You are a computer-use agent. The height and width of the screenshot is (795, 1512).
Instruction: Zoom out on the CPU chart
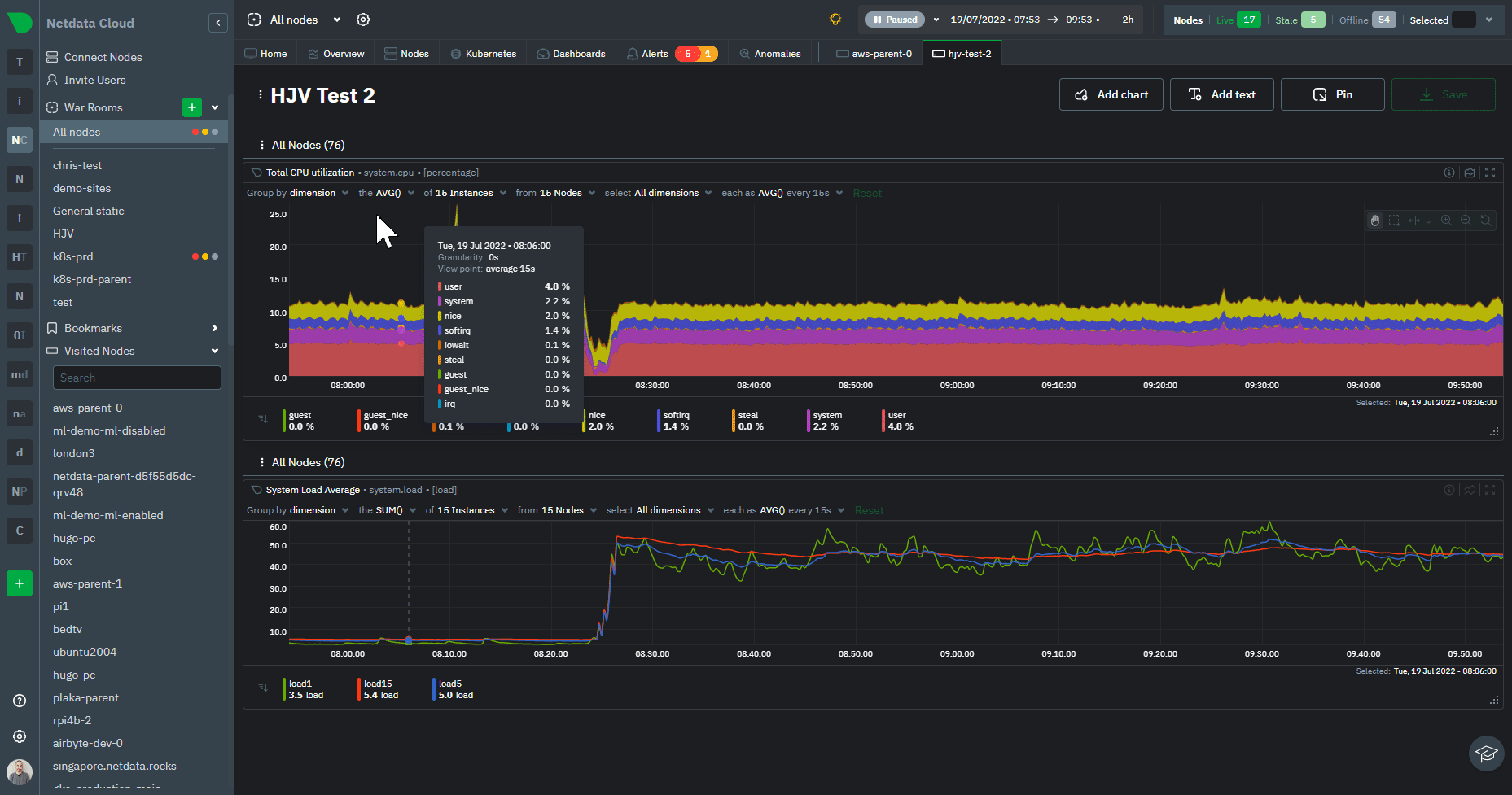tap(1466, 221)
